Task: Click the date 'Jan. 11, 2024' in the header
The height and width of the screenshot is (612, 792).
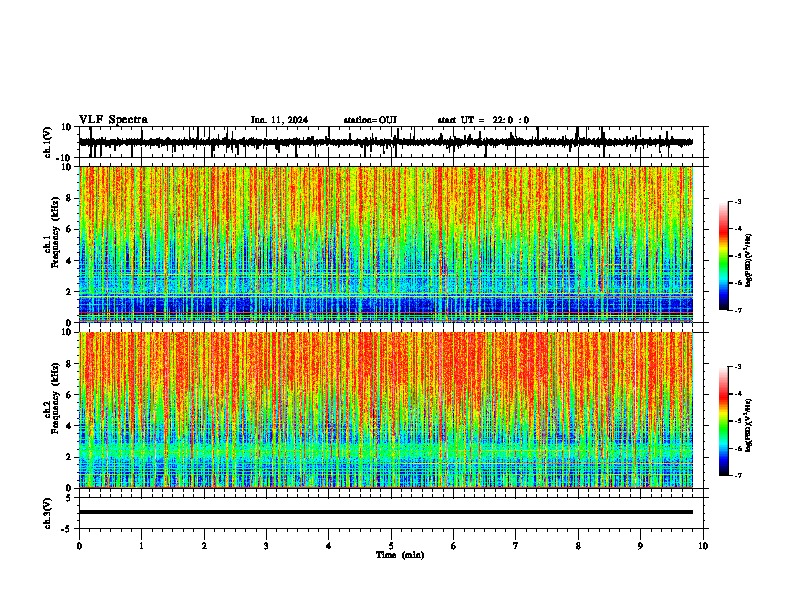Action: (x=279, y=120)
